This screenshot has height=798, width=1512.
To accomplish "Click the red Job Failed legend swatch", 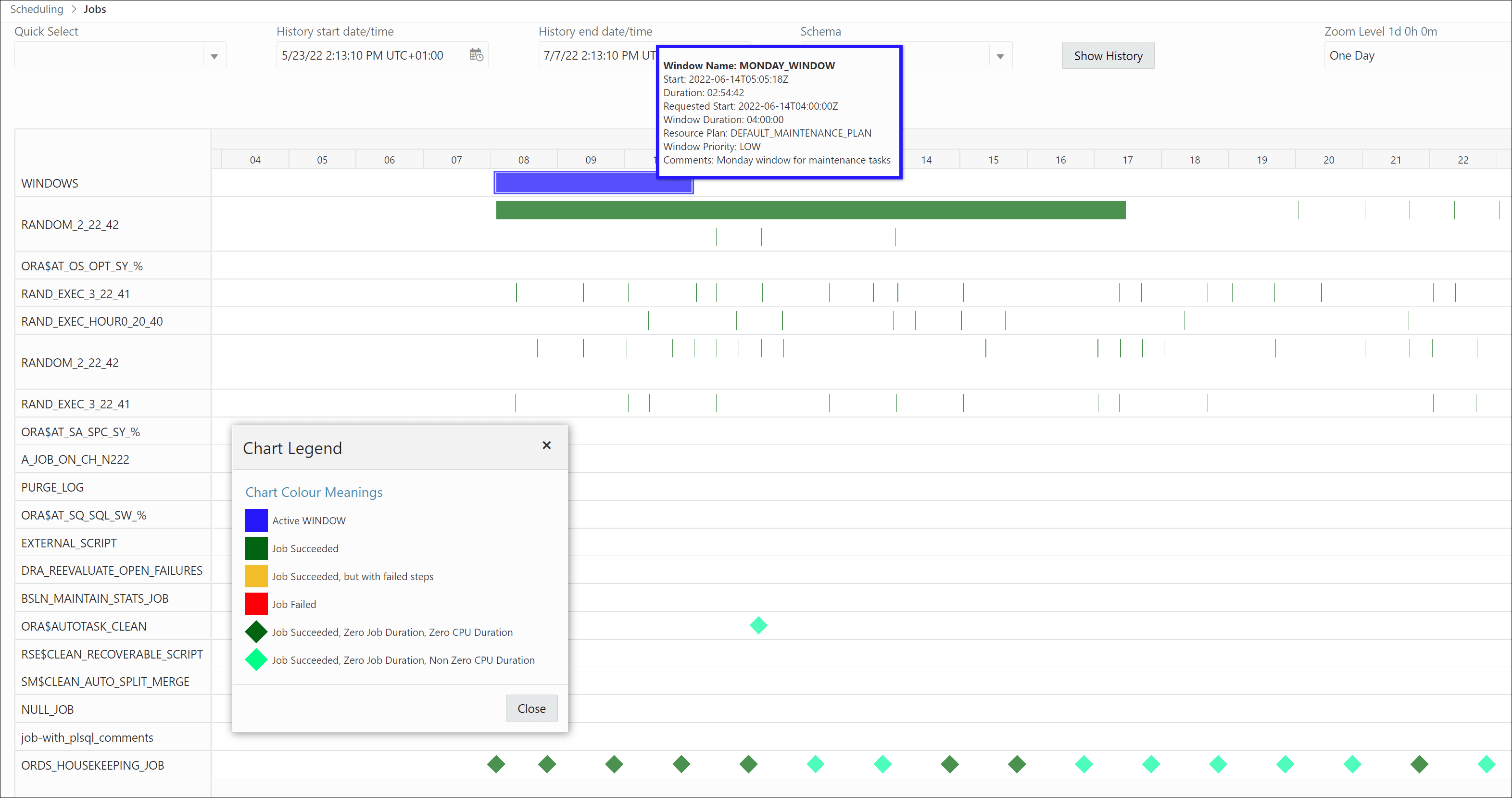I will pos(255,604).
